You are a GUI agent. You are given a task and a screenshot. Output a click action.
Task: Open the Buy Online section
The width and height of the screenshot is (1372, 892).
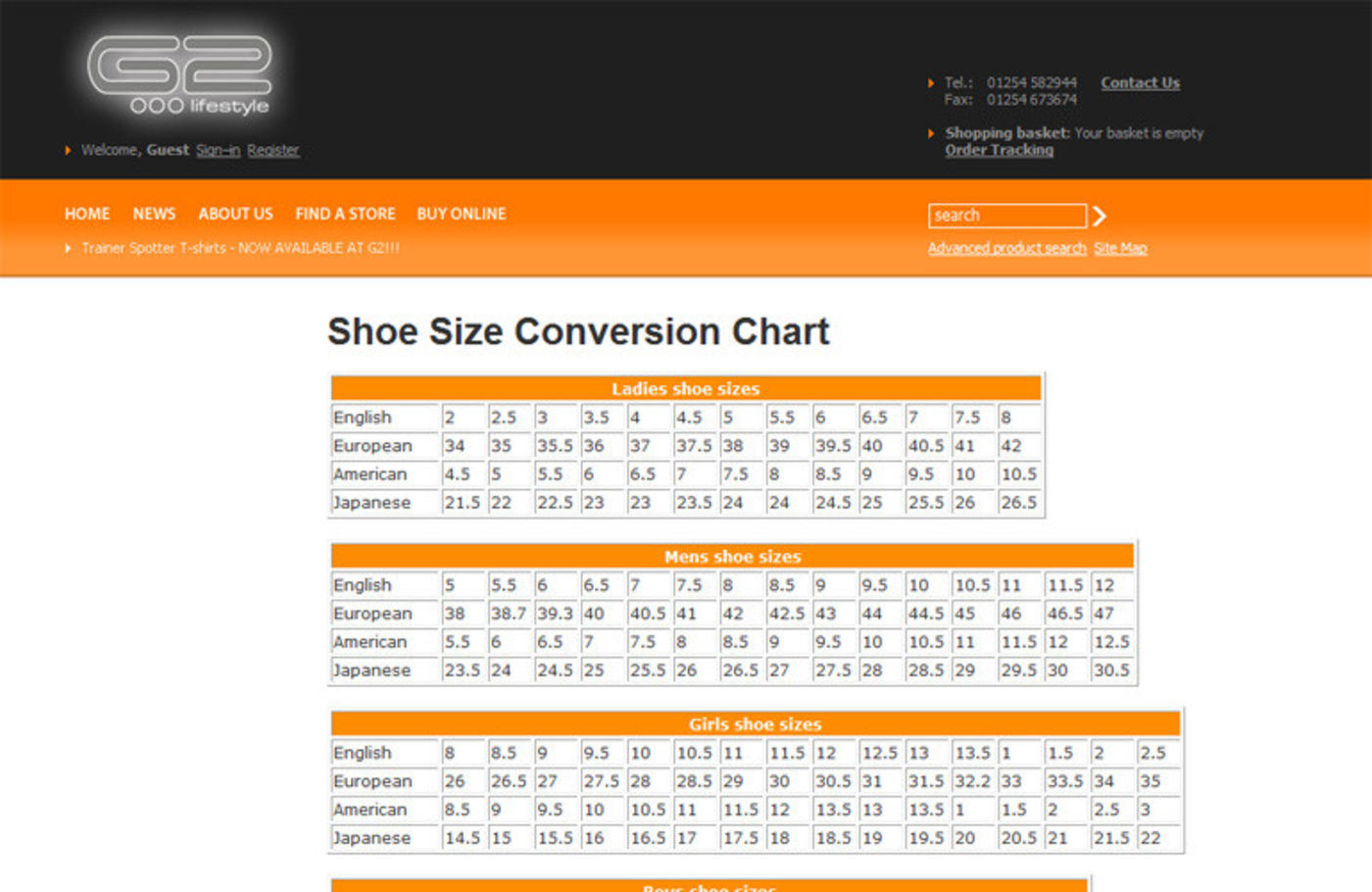coord(461,214)
